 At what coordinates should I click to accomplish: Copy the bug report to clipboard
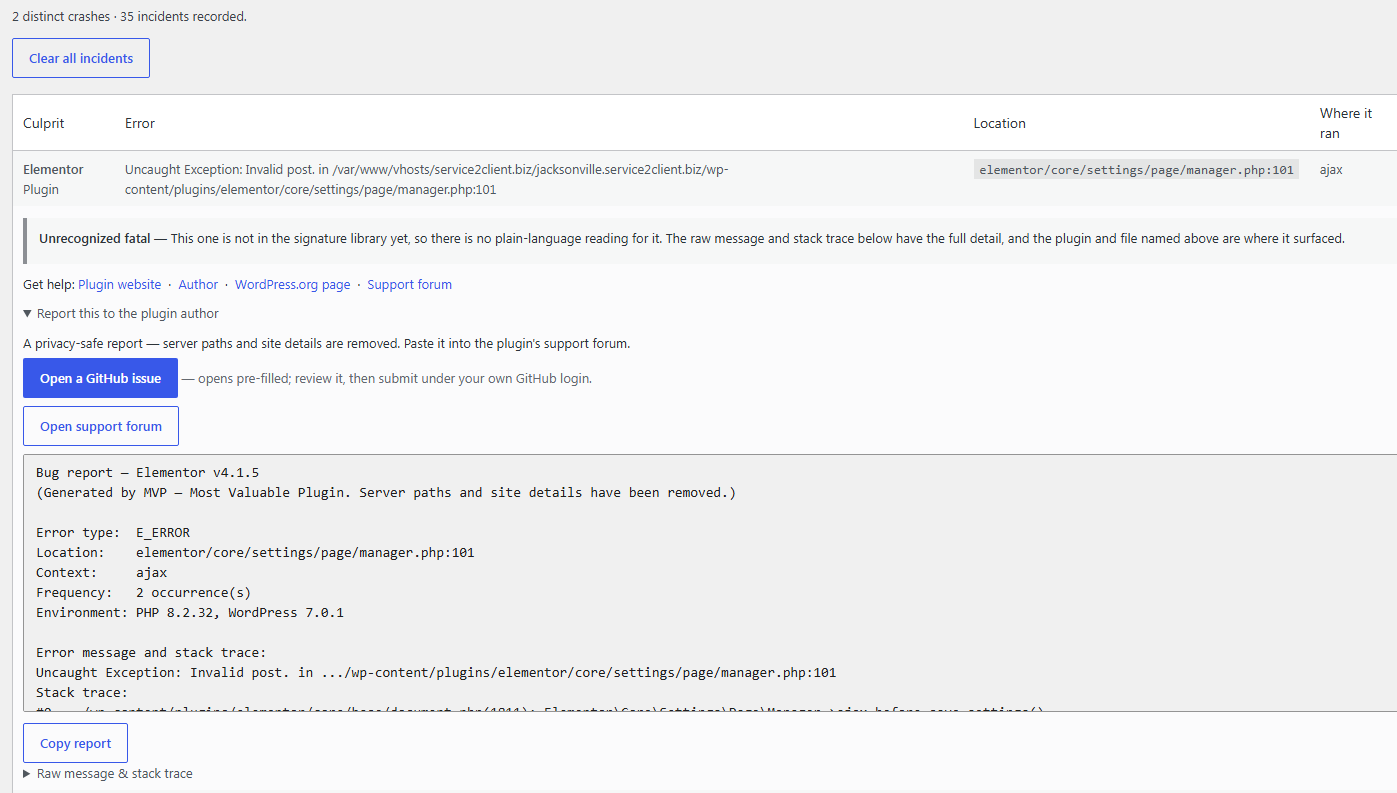click(x=75, y=743)
